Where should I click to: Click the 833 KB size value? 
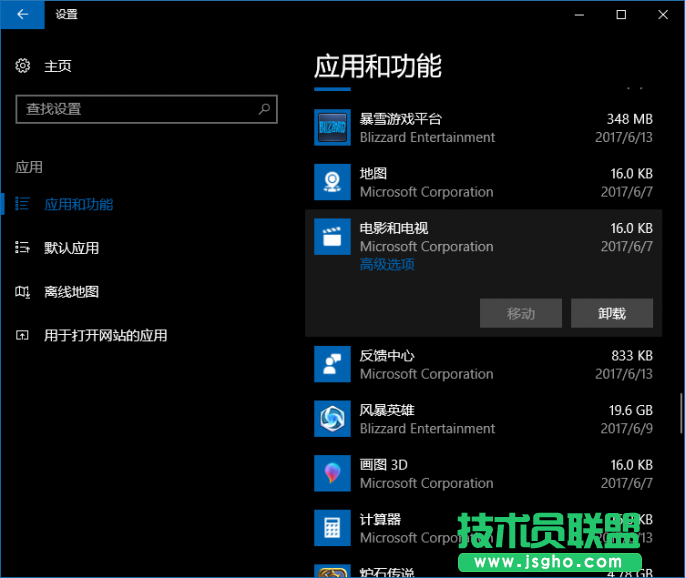(x=632, y=356)
